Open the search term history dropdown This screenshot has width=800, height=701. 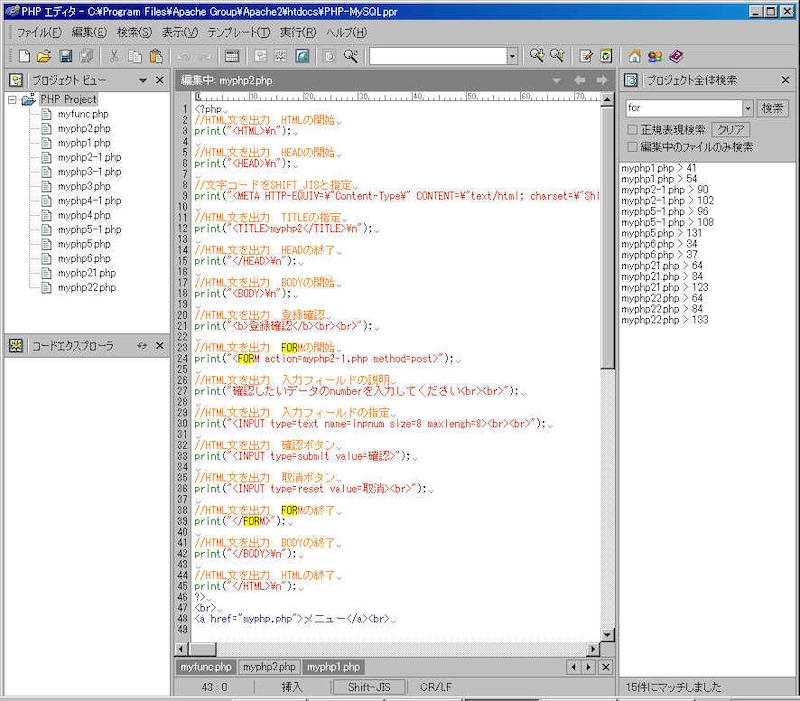(x=747, y=108)
